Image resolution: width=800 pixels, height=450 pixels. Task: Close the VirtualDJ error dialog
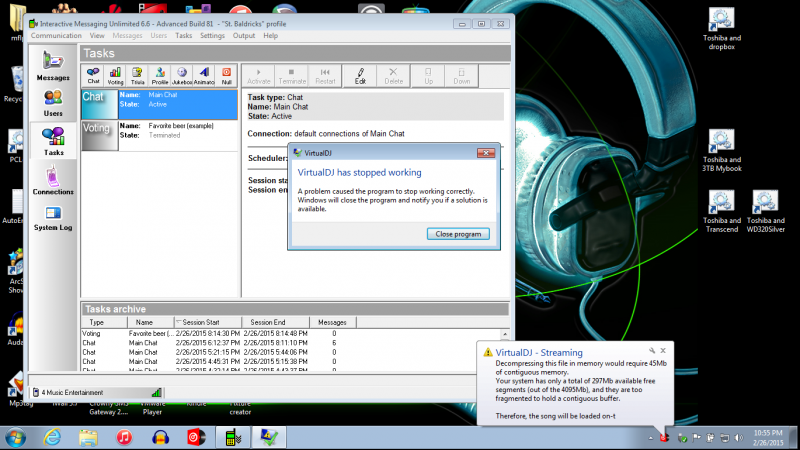coord(486,153)
